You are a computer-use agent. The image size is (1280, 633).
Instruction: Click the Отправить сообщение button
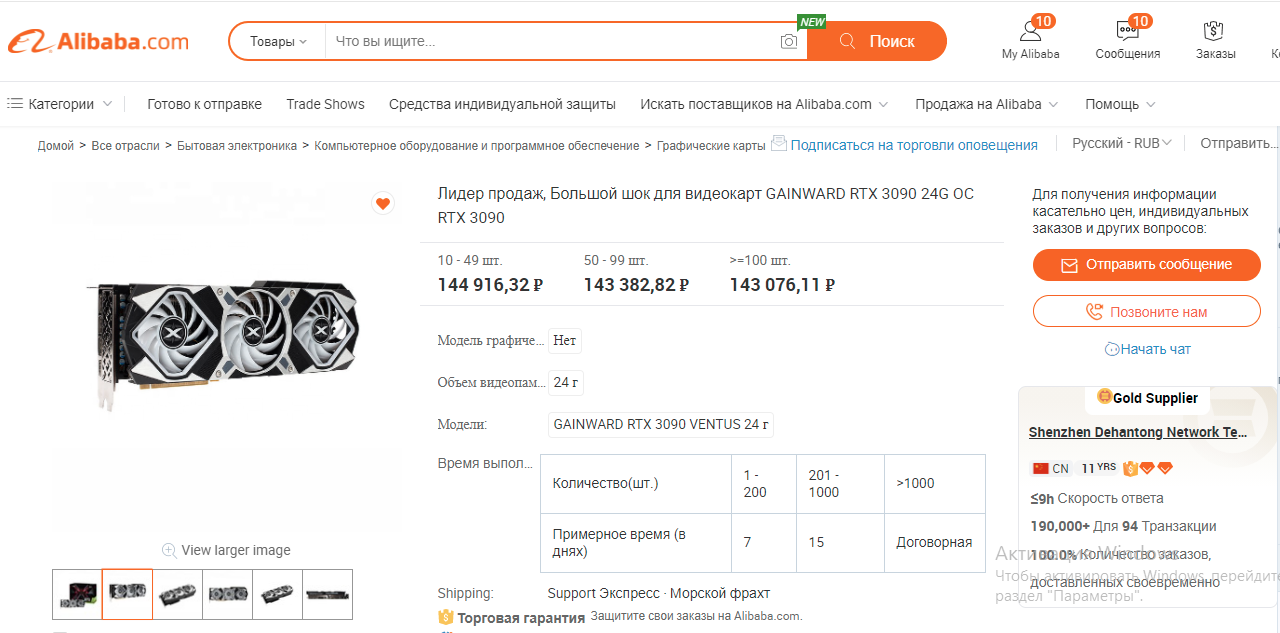tap(1147, 265)
